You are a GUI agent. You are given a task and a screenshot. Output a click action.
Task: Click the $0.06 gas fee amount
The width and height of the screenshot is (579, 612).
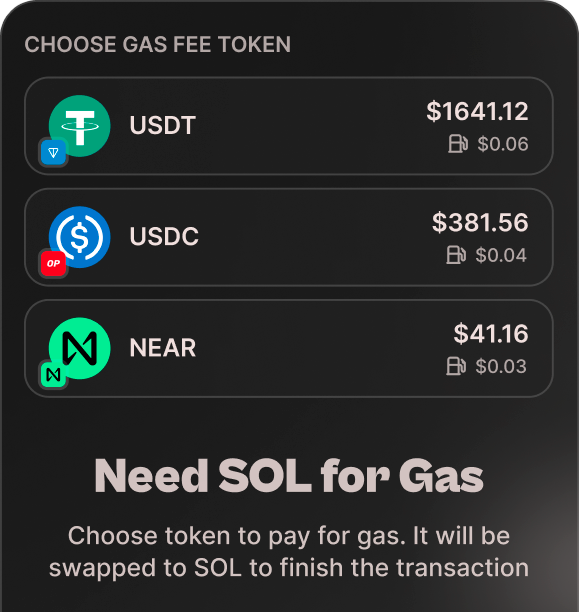click(x=503, y=144)
